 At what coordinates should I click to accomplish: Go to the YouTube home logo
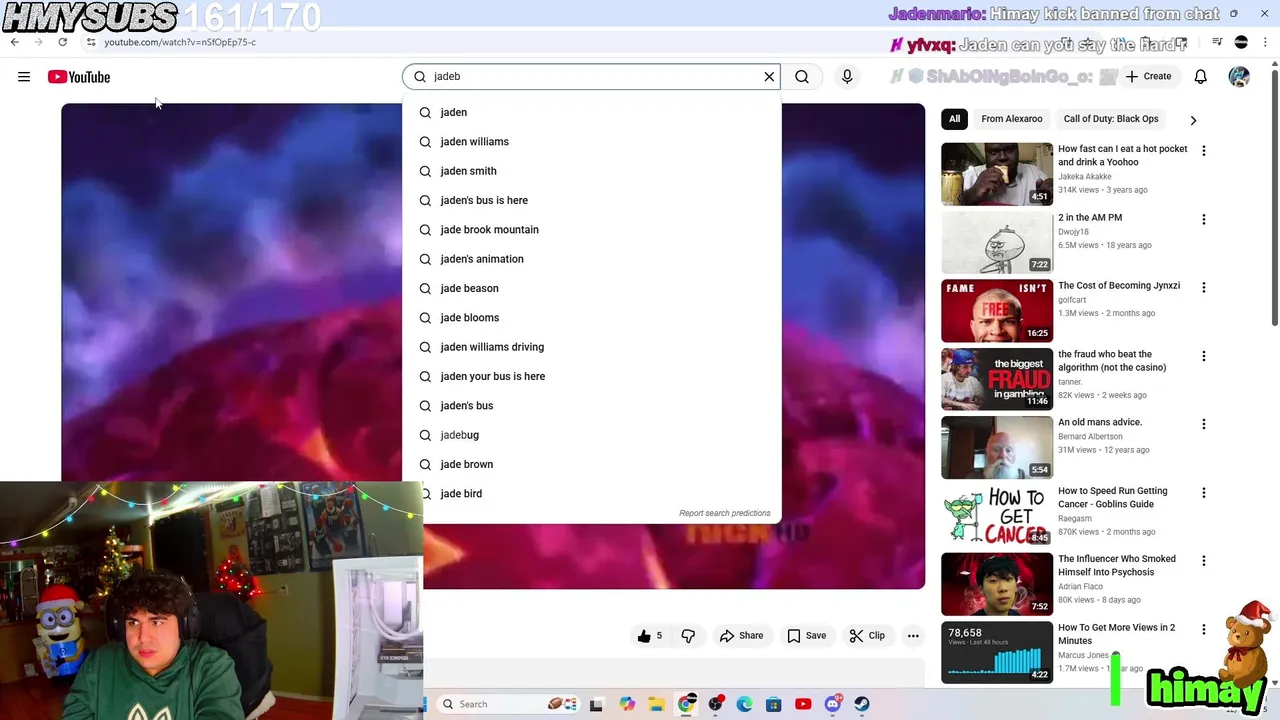coord(79,77)
